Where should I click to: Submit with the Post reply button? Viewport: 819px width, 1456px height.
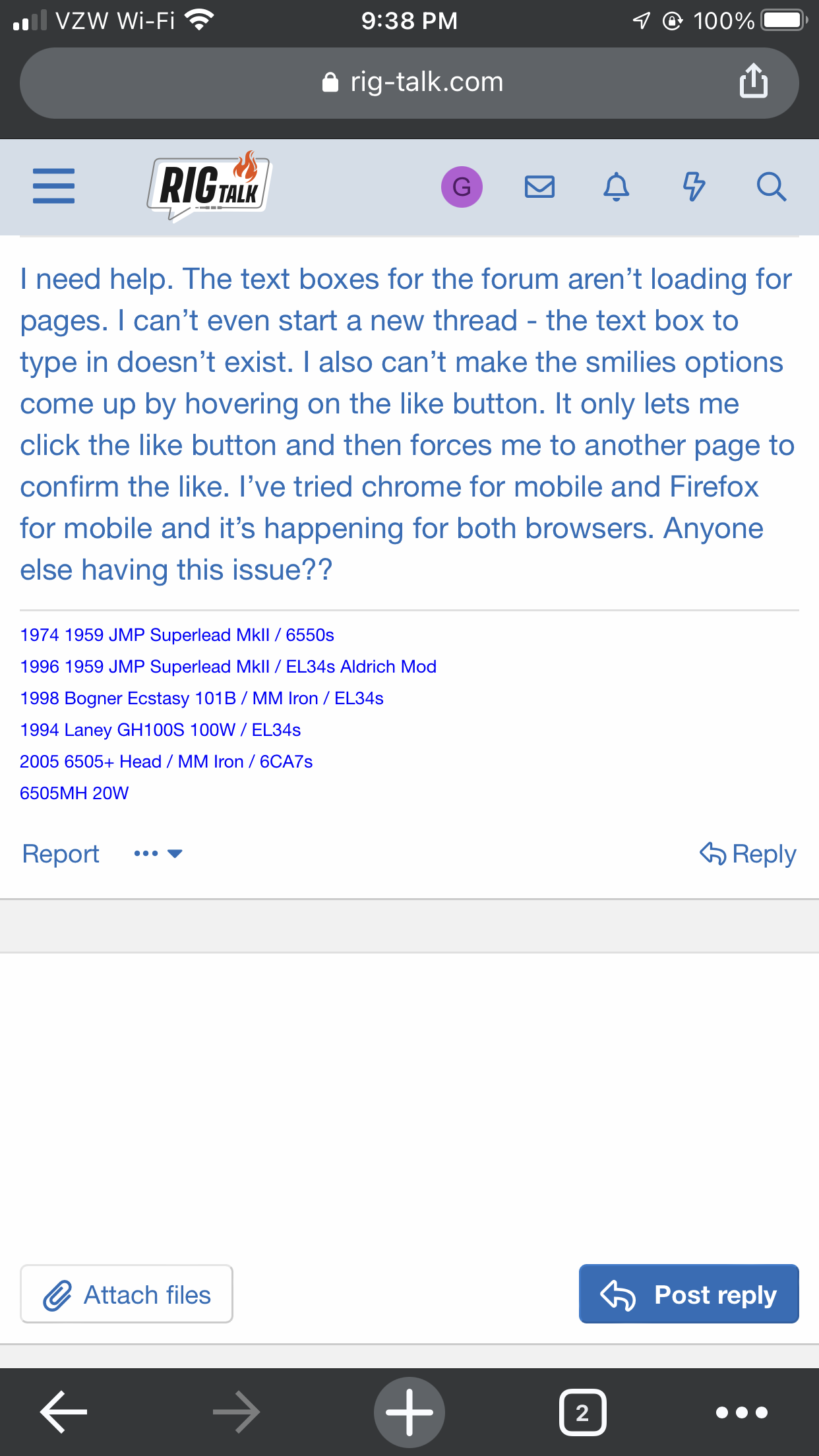click(x=689, y=1294)
